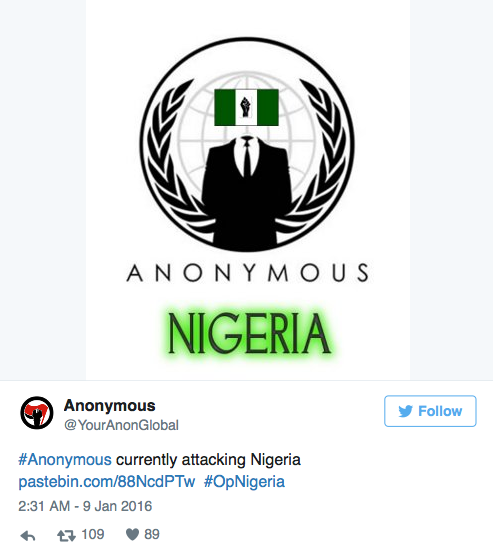Click the @YourAnonGlobal handle
Screen dimensions: 493x557
pyautogui.click(x=121, y=425)
